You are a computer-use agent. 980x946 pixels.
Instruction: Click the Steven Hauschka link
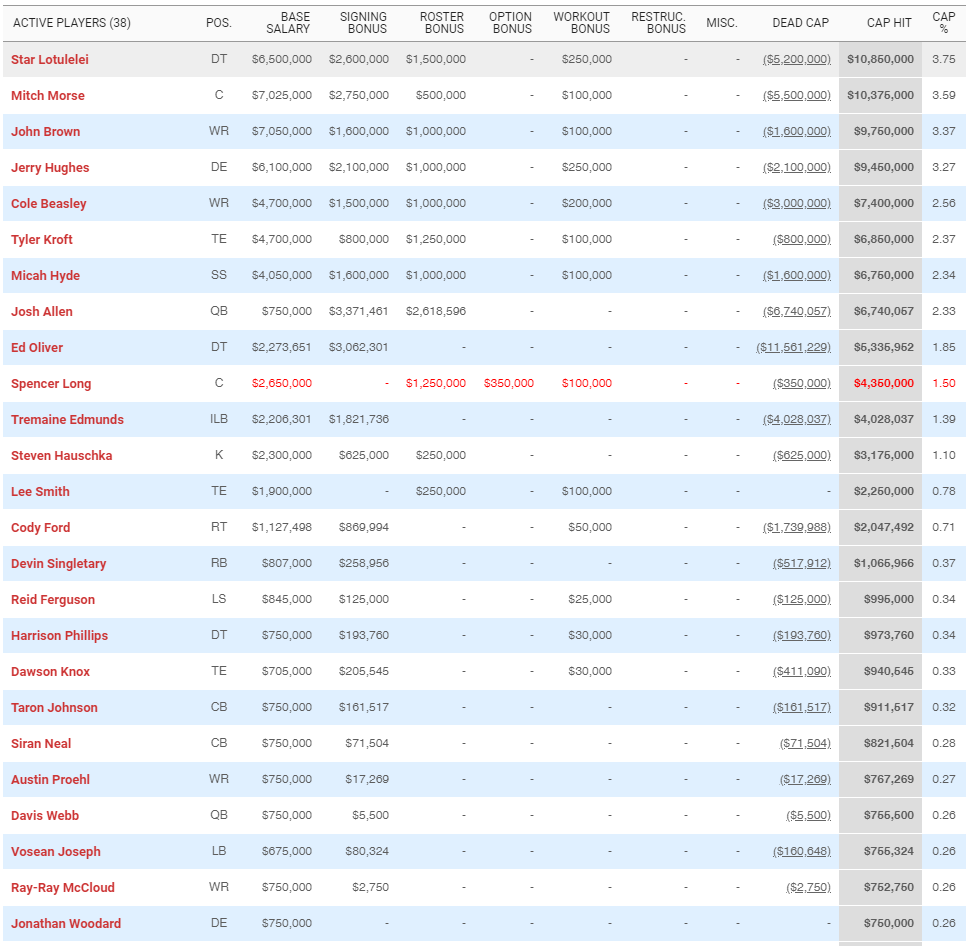pyautogui.click(x=62, y=456)
